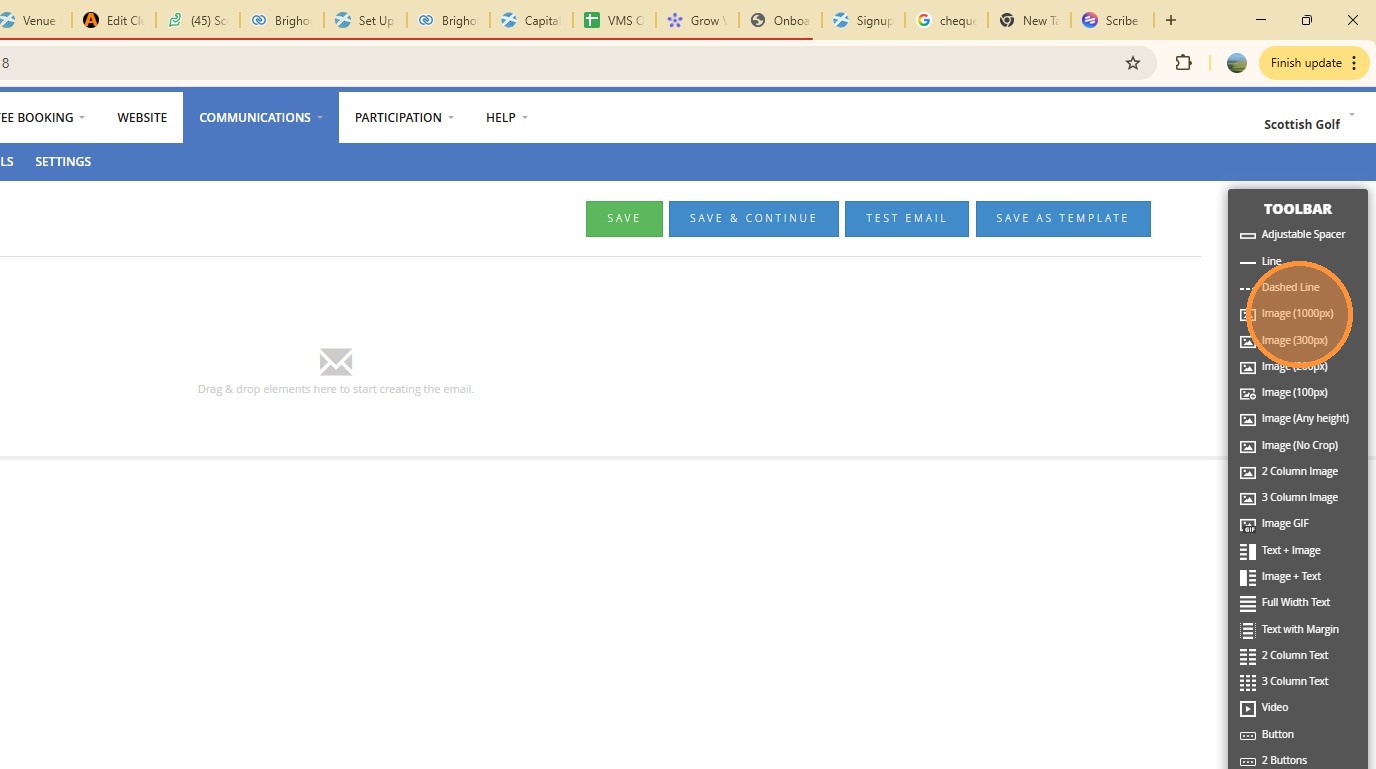Screen dimensions: 1376x769
Task: Click the green Save button
Action: point(624,219)
